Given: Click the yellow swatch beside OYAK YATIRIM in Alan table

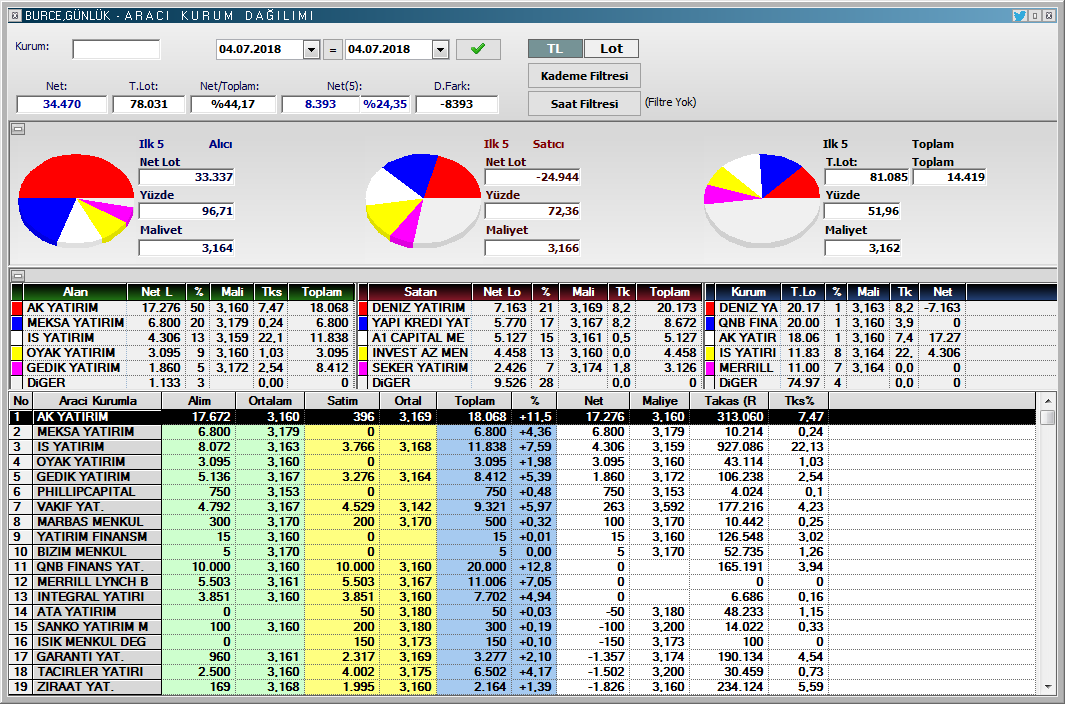Looking at the screenshot, I should 18,353.
